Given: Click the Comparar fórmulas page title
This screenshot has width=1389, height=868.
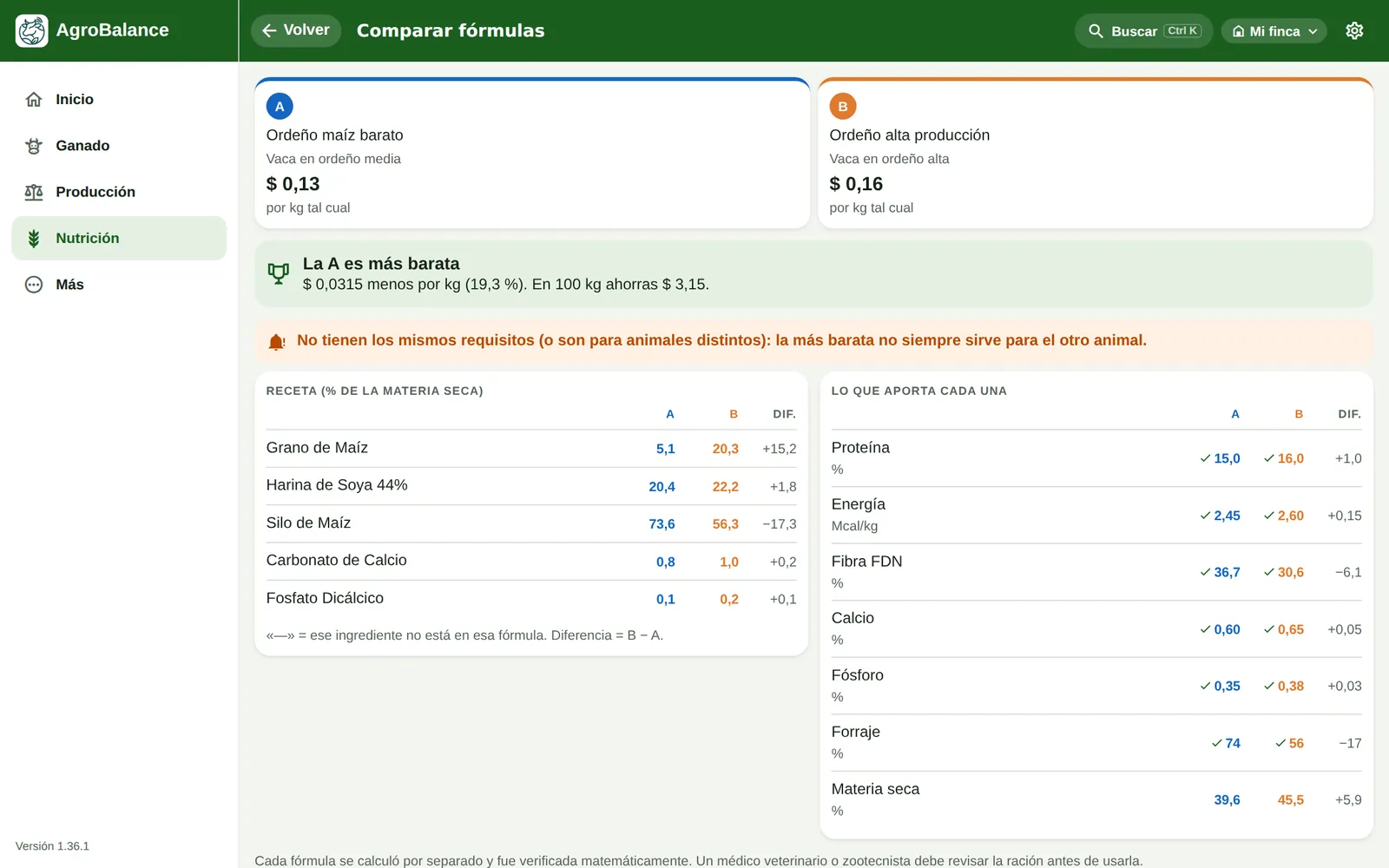Looking at the screenshot, I should pyautogui.click(x=451, y=30).
